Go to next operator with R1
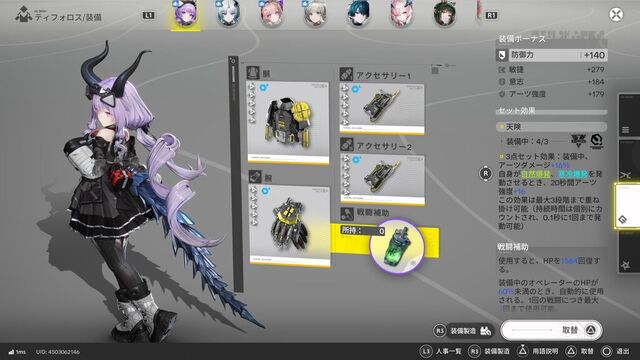Screen dimensions: 640x360 (491, 16)
